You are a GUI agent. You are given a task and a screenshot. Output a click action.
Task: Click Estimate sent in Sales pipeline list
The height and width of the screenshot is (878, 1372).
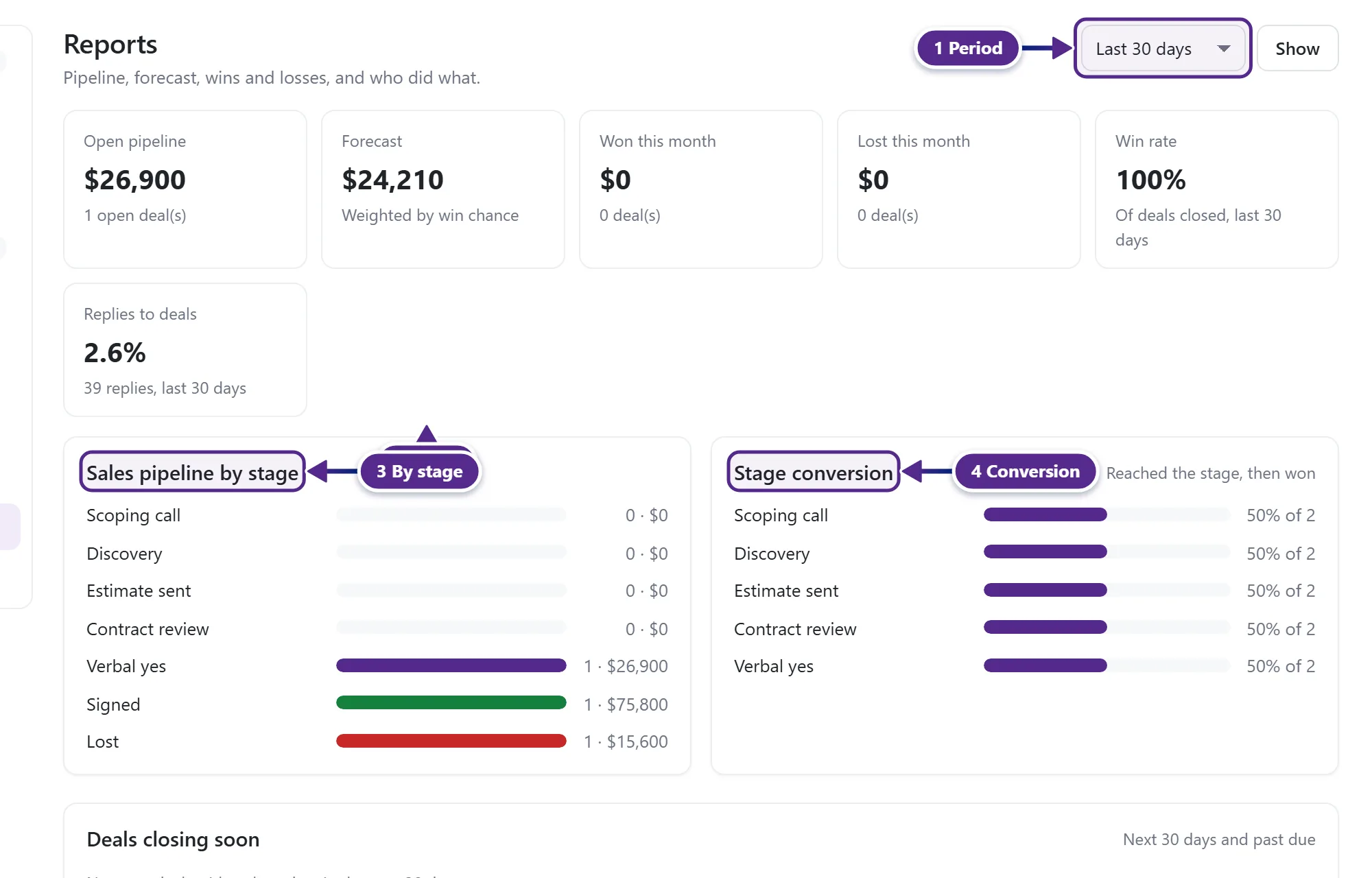[x=139, y=591]
